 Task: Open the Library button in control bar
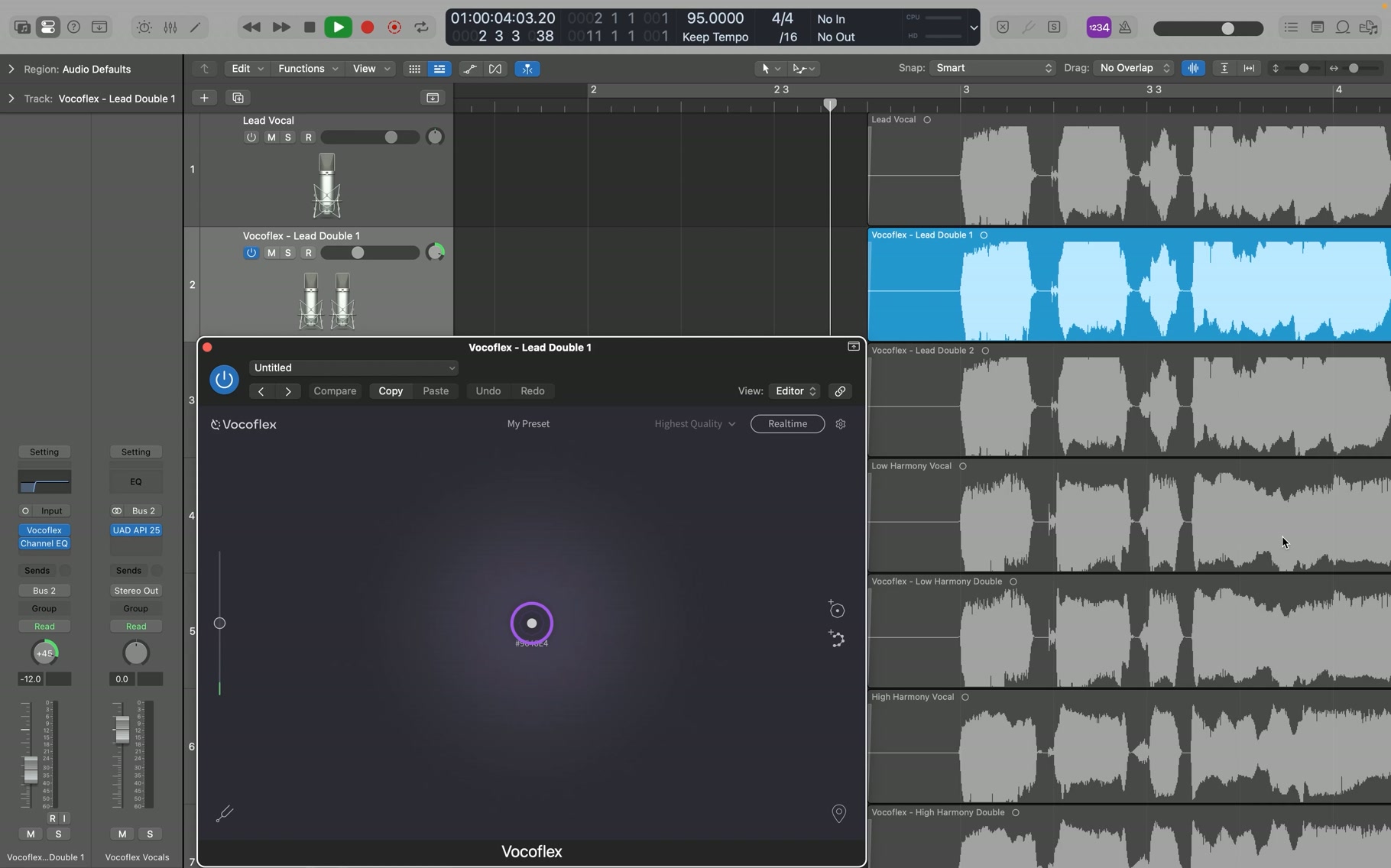click(22, 28)
